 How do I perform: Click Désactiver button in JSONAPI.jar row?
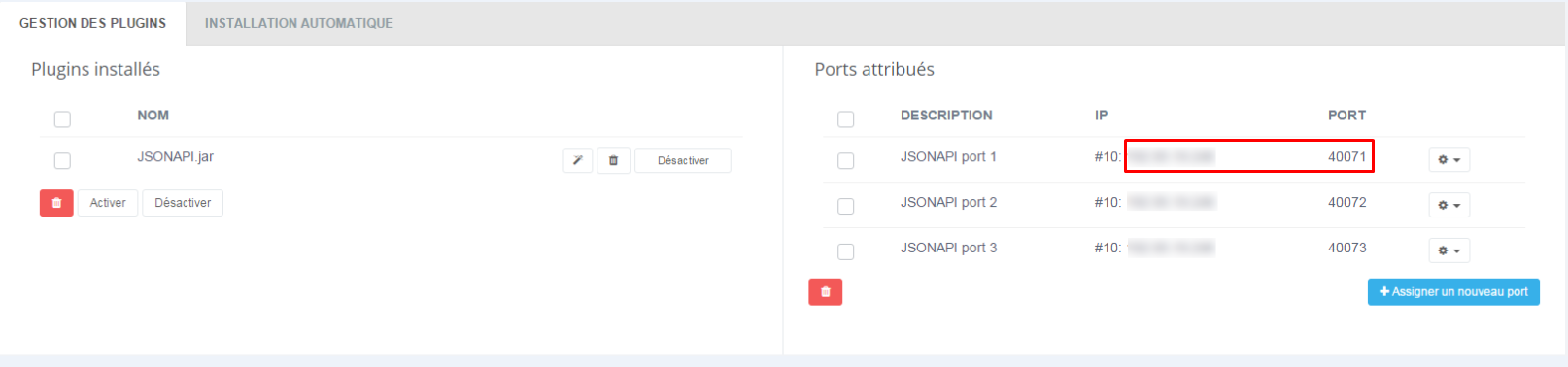click(x=683, y=160)
